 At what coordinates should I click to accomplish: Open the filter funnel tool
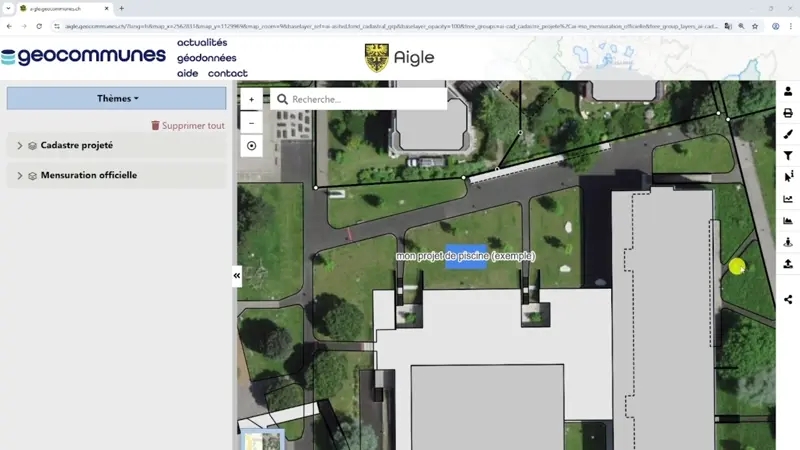click(788, 156)
